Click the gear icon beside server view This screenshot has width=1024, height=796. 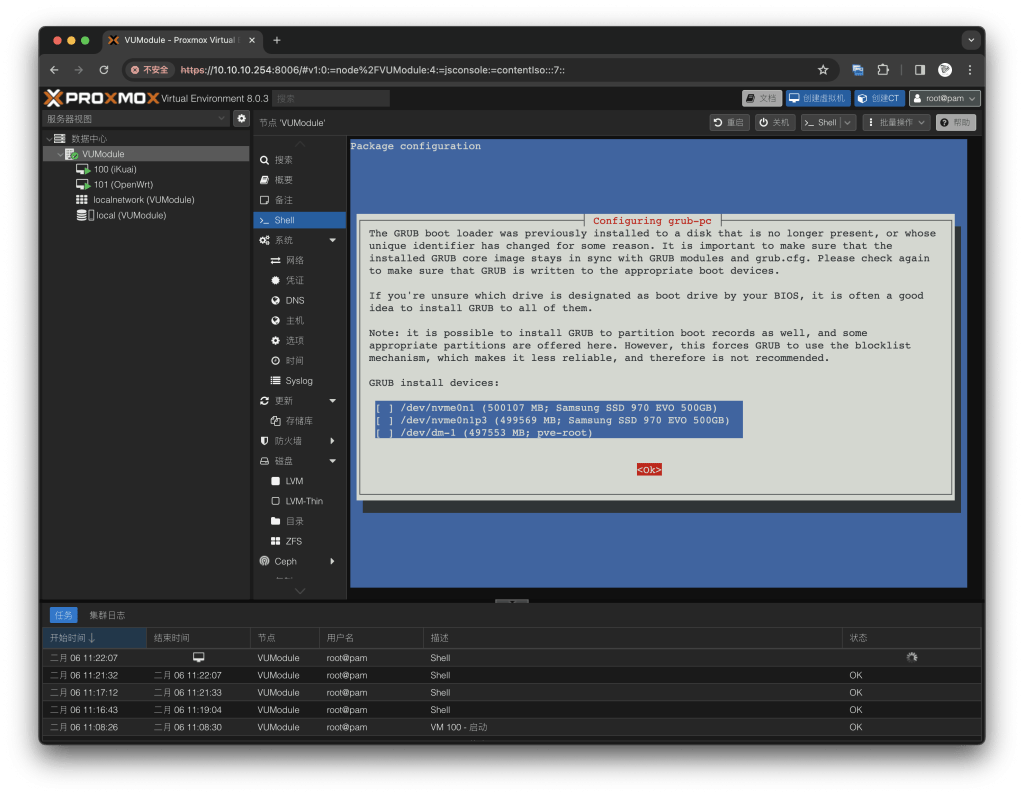241,119
